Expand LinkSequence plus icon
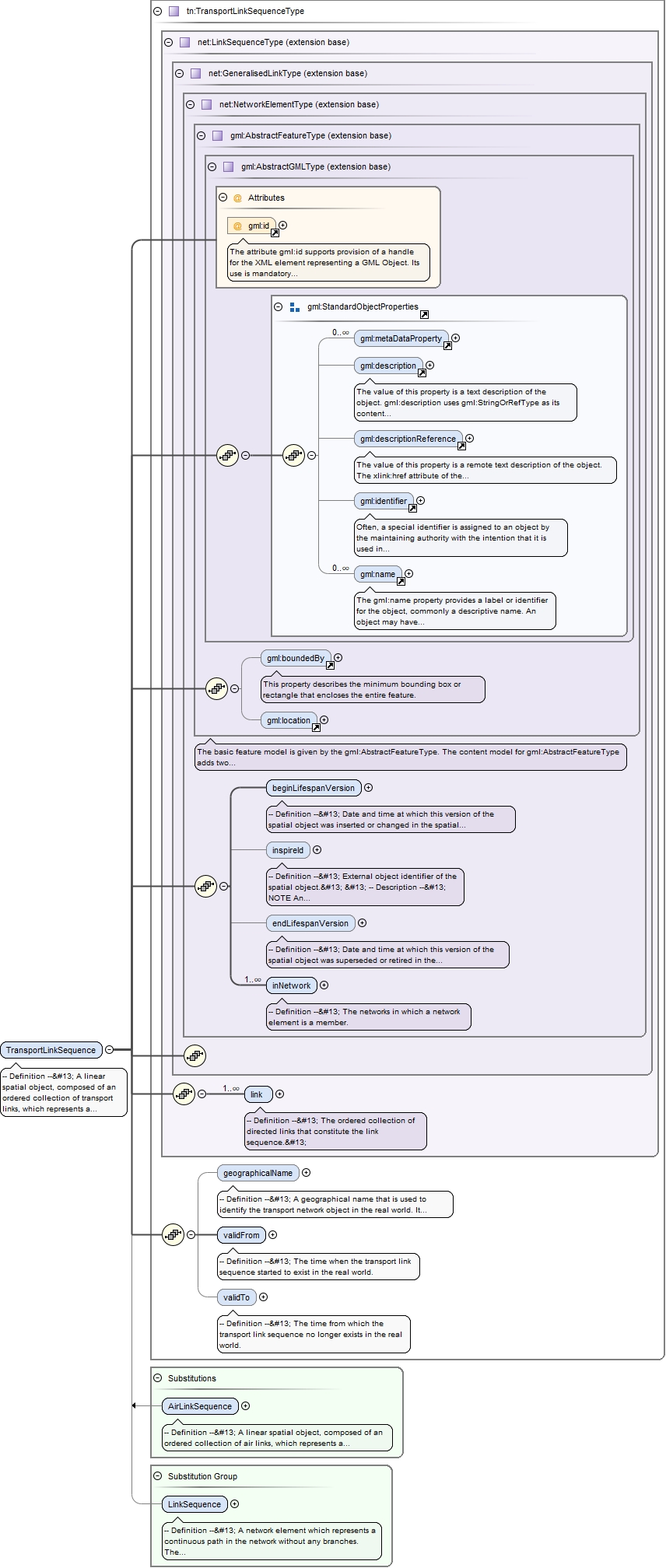 (x=234, y=1504)
